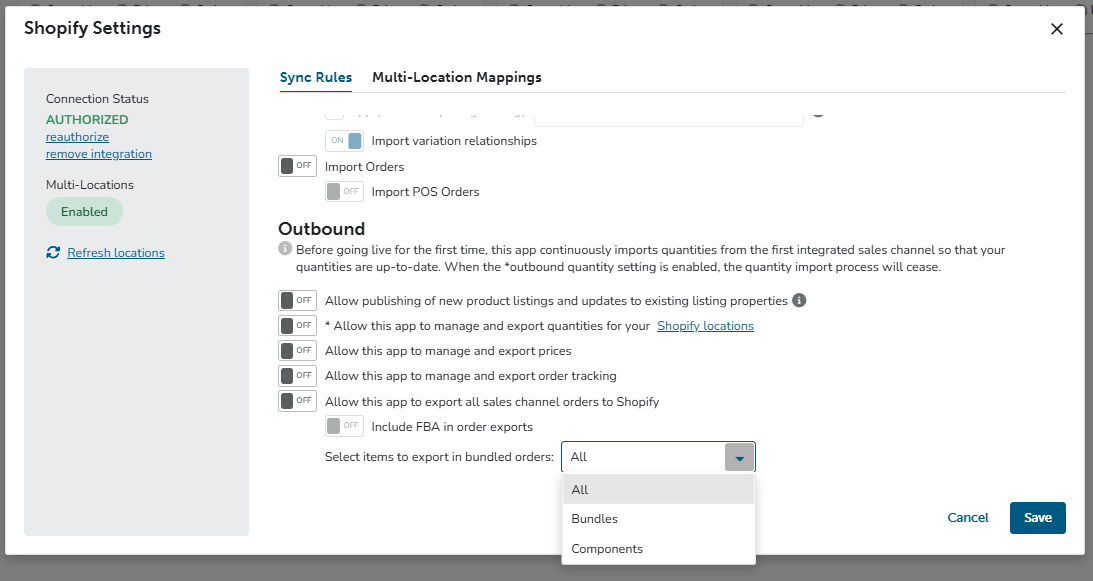Viewport: 1093px width, 581px height.
Task: Select Components from the dropdown list
Action: point(658,549)
